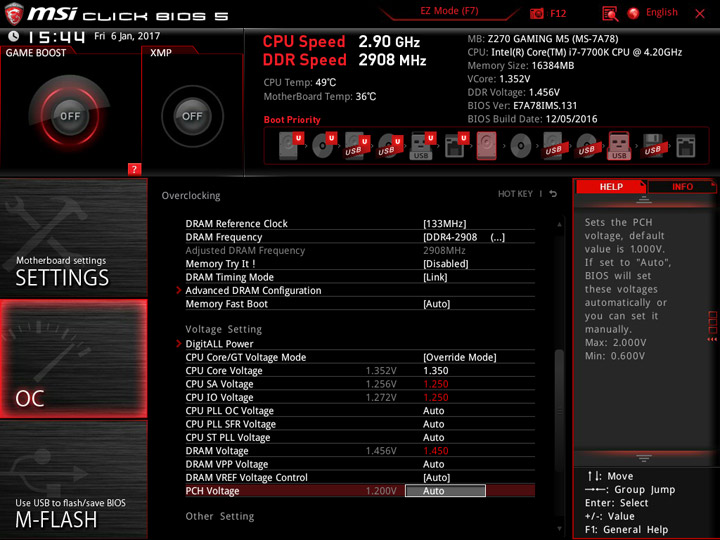Click the help panel top collapse handle
The width and height of the screenshot is (720, 540).
(x=644, y=200)
